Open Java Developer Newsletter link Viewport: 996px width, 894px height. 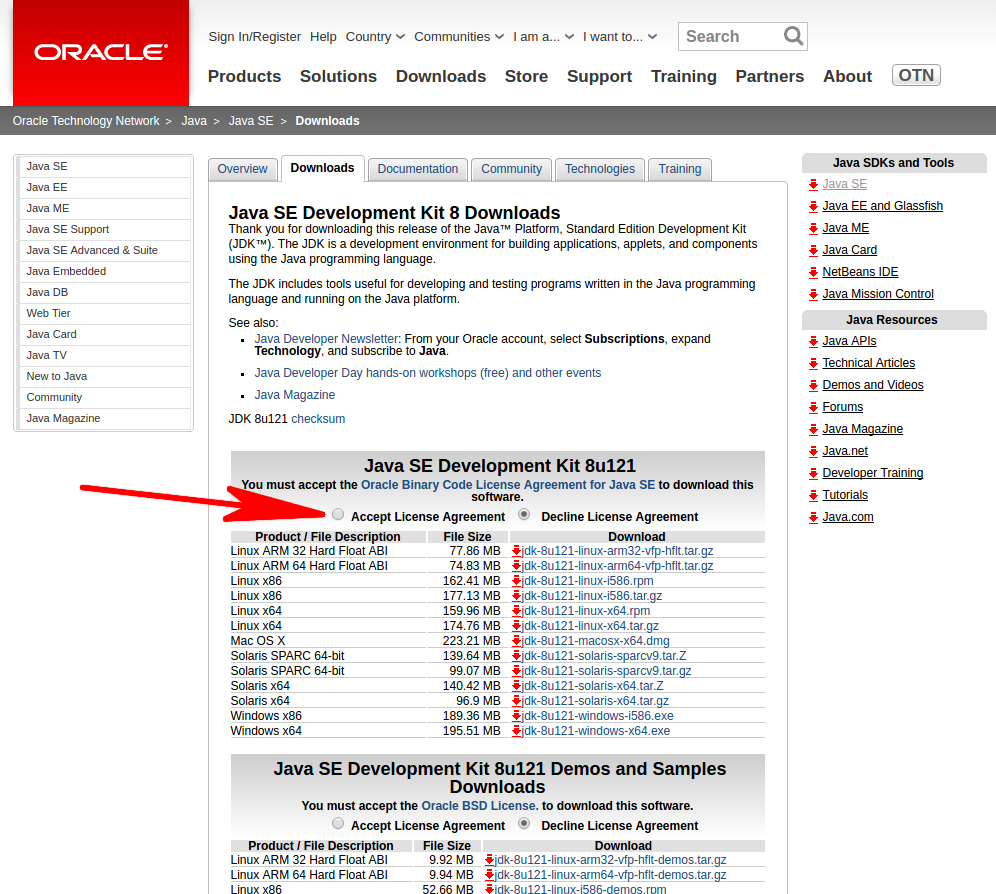pos(326,339)
